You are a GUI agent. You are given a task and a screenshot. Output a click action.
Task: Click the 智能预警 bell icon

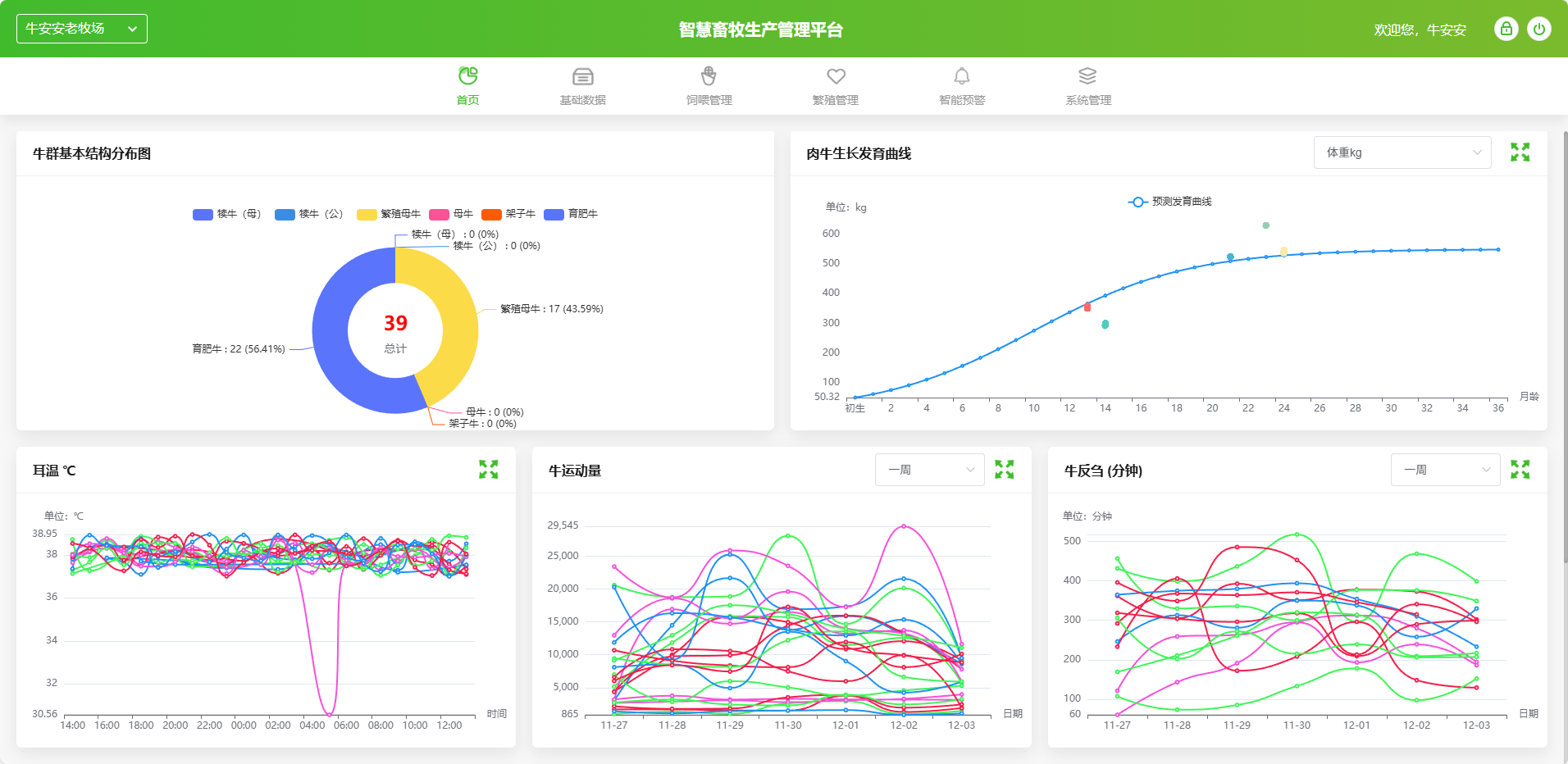(x=962, y=77)
